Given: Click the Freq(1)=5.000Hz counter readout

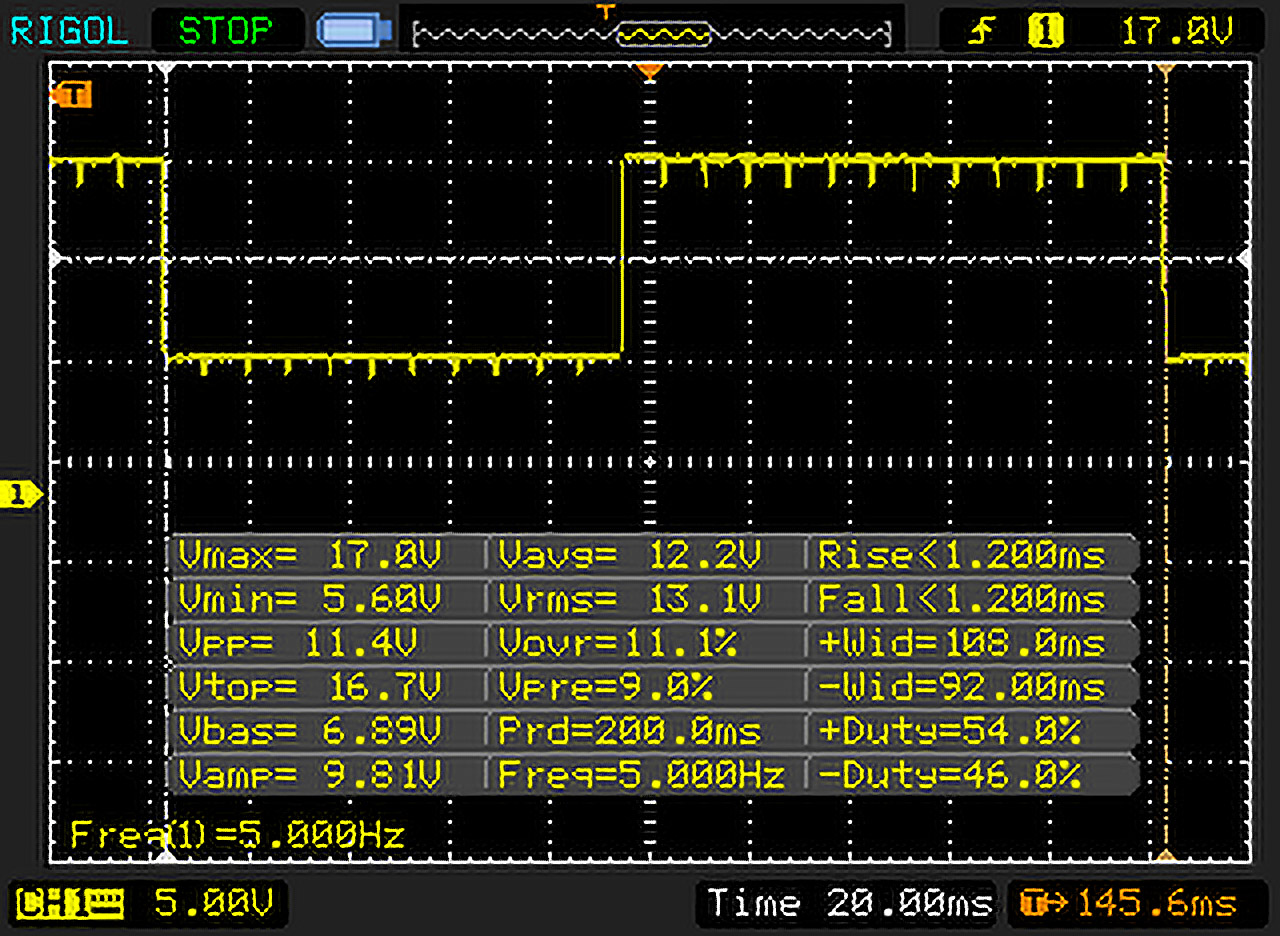Looking at the screenshot, I should (x=237, y=834).
